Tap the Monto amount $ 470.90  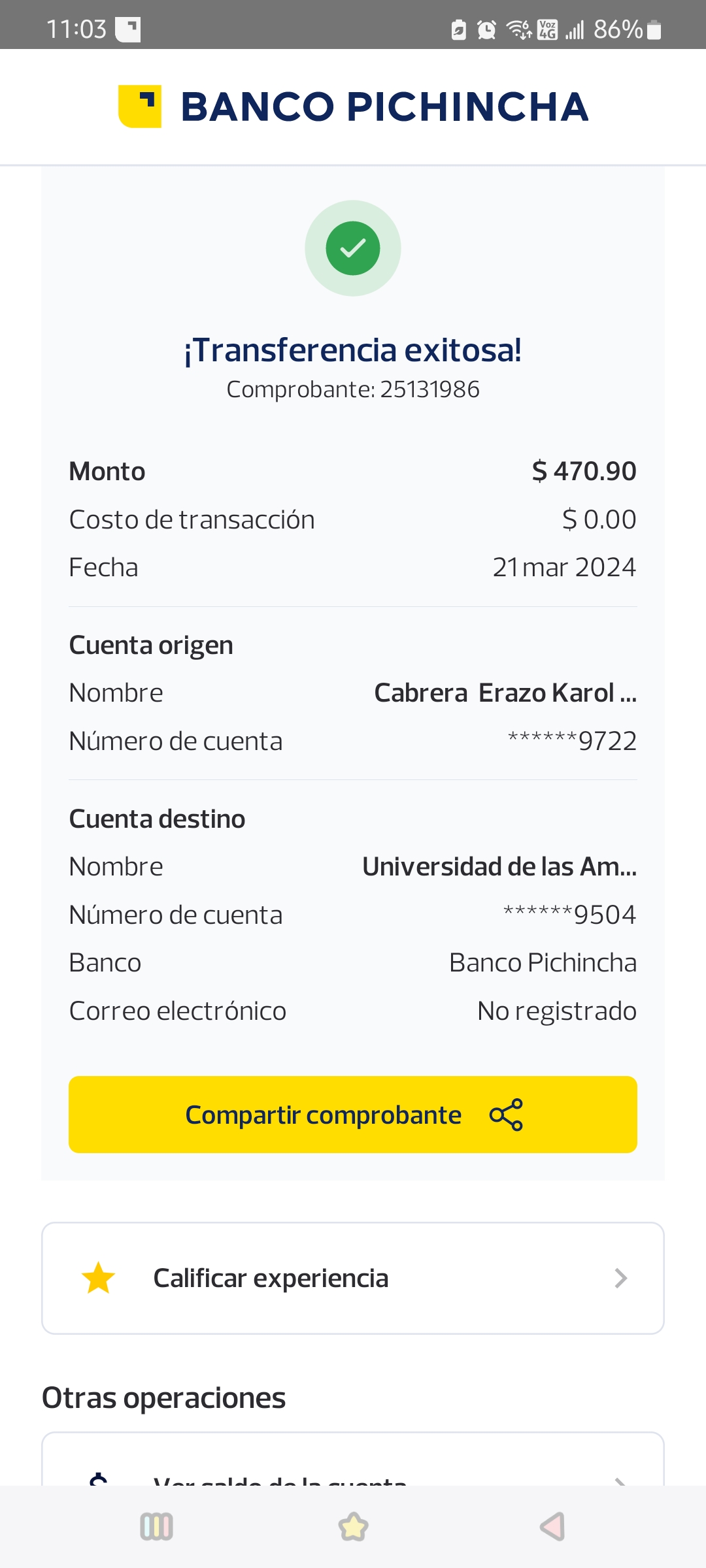[584, 471]
